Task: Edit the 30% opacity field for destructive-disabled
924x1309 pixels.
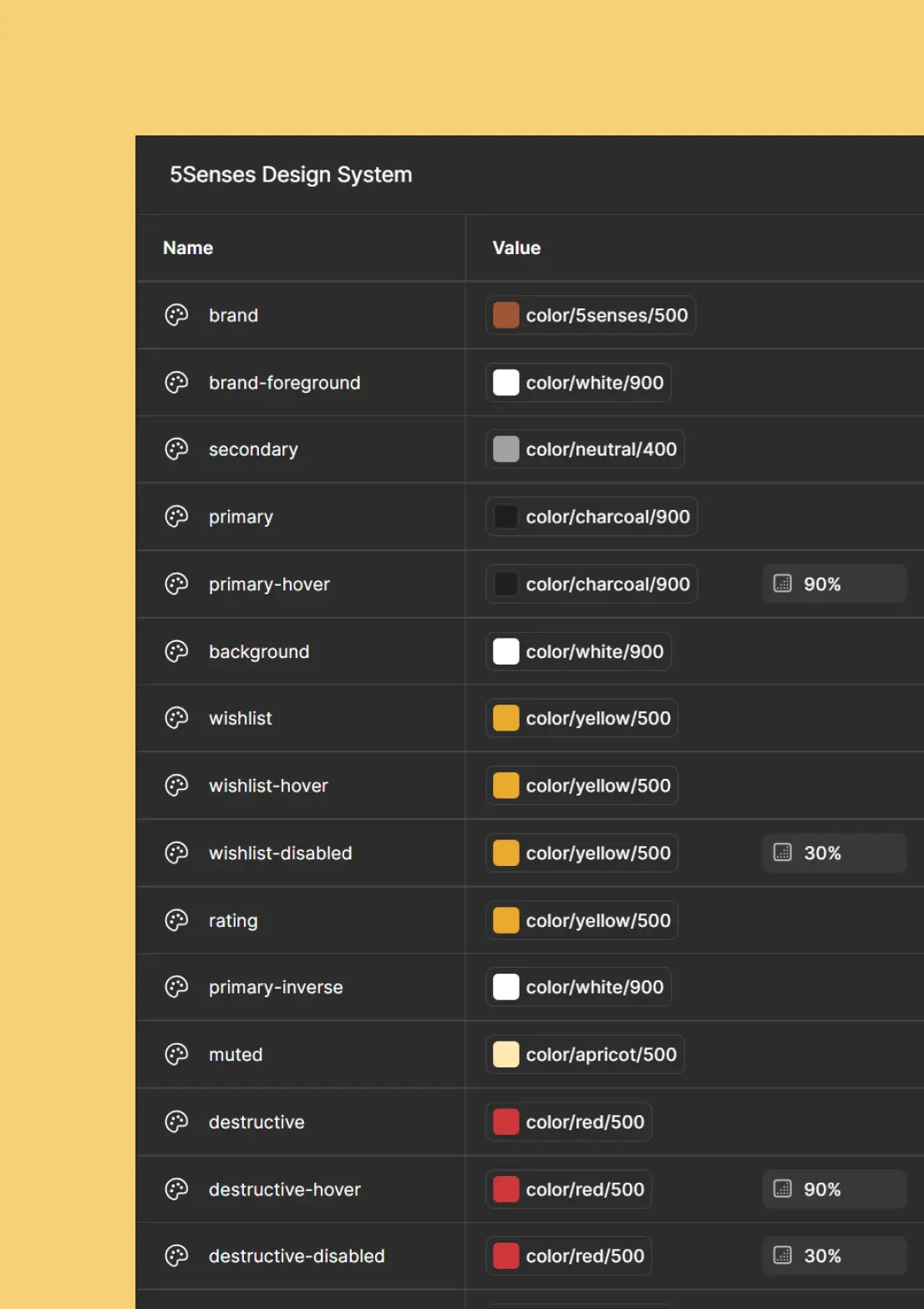Action: click(835, 1256)
